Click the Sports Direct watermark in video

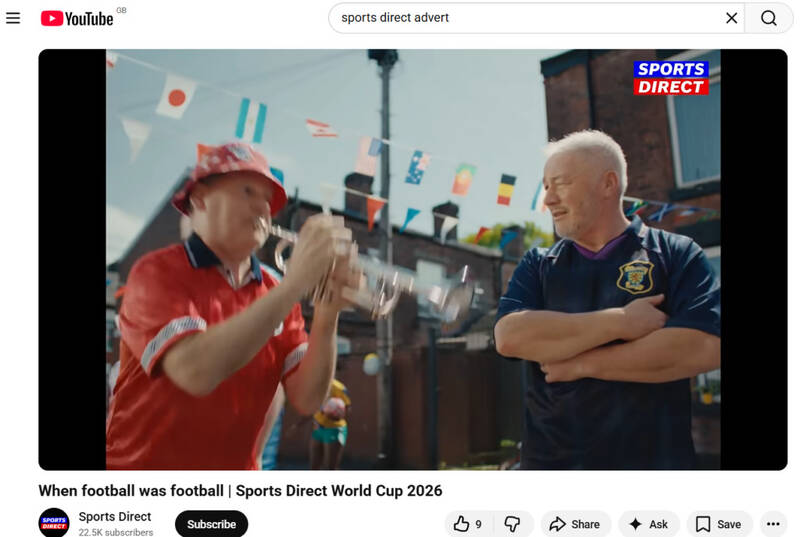pos(671,78)
